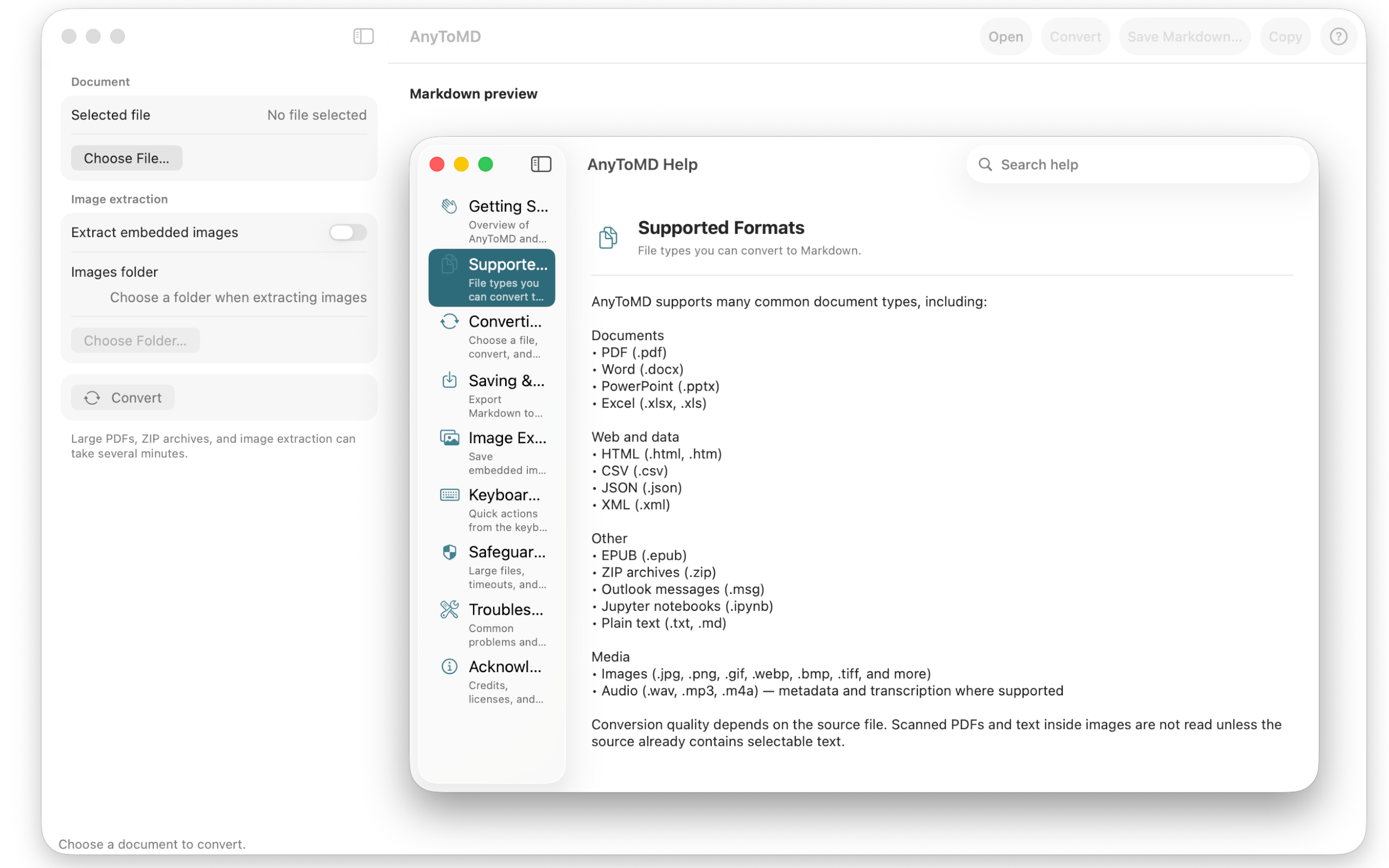The image size is (1389, 868).
Task: Click the circular arrows icon on the sidebar Convert button
Action: (x=92, y=398)
